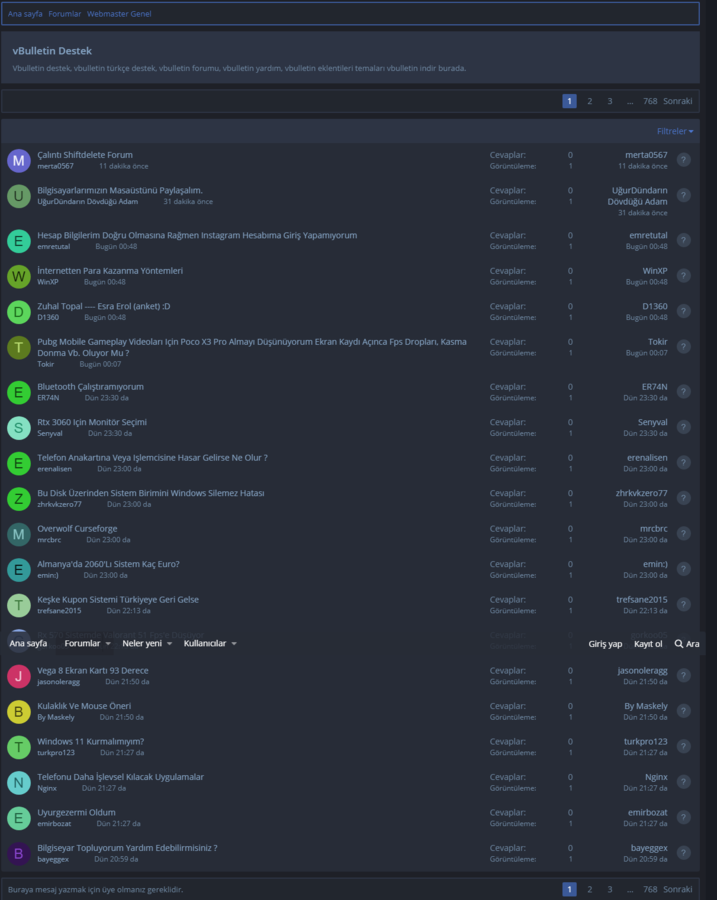Click last poster name jasonoleragg on right
Screen dimensions: 717x900
point(642,670)
